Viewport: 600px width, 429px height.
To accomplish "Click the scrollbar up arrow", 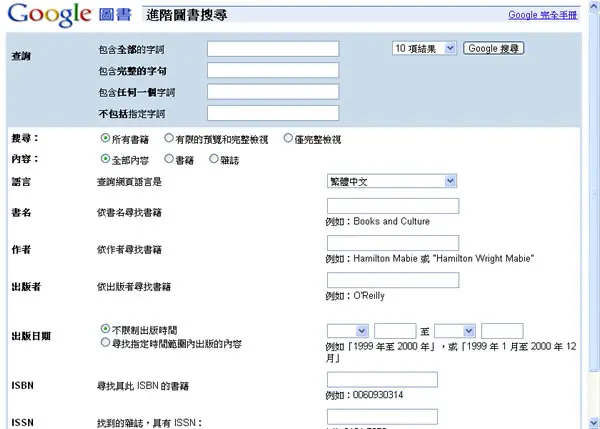I will 594,6.
